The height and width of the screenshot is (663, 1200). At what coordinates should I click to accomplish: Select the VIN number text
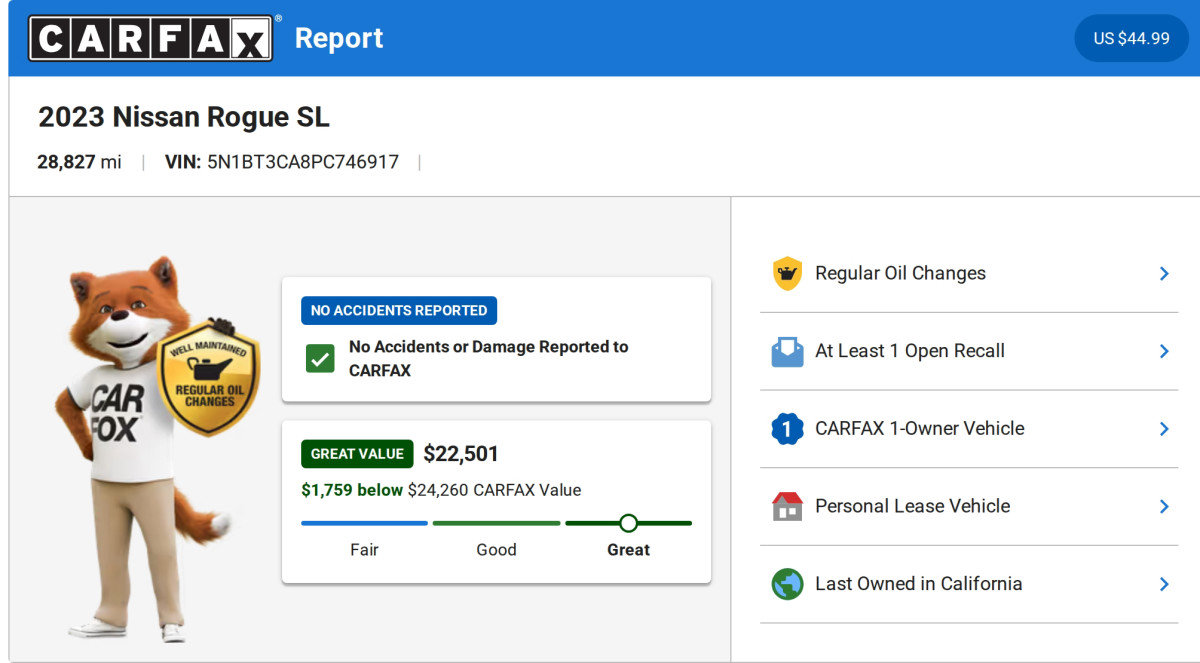tap(302, 162)
